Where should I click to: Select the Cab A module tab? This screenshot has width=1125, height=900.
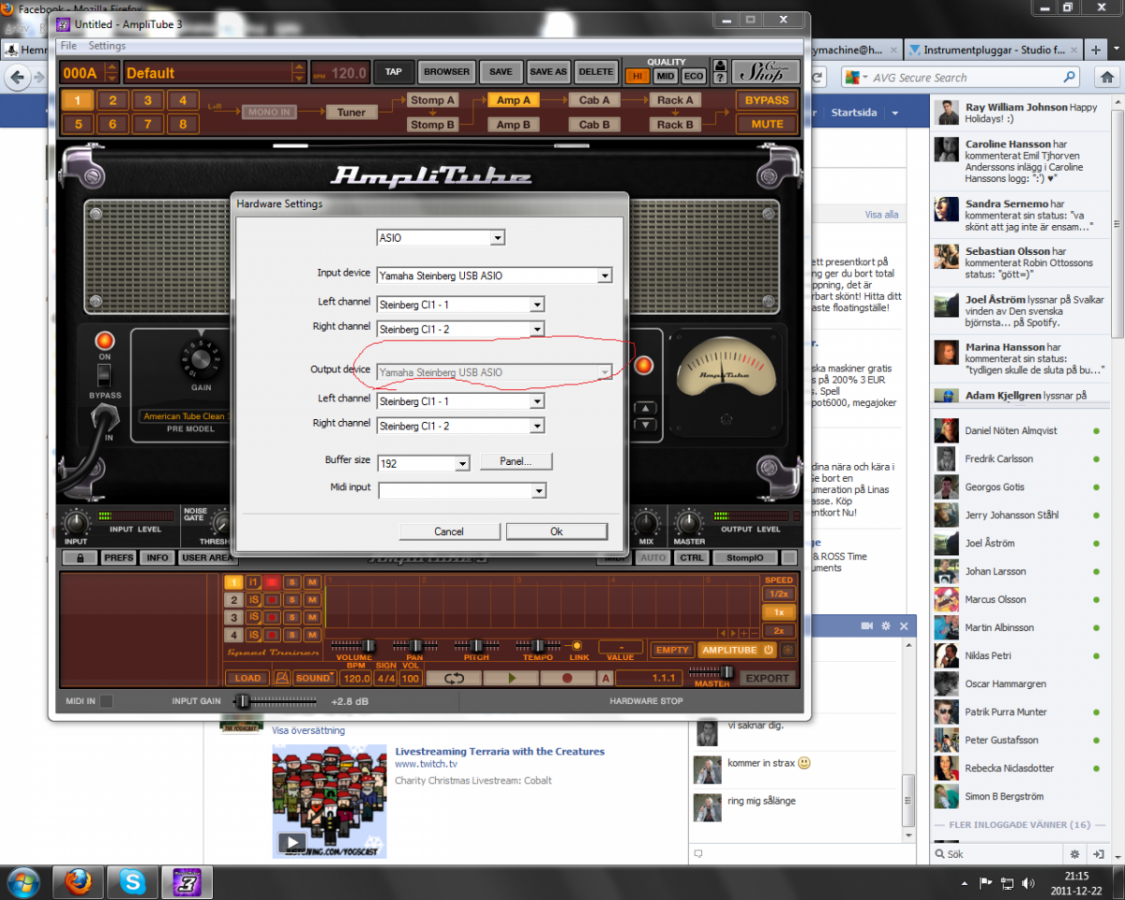tap(594, 100)
